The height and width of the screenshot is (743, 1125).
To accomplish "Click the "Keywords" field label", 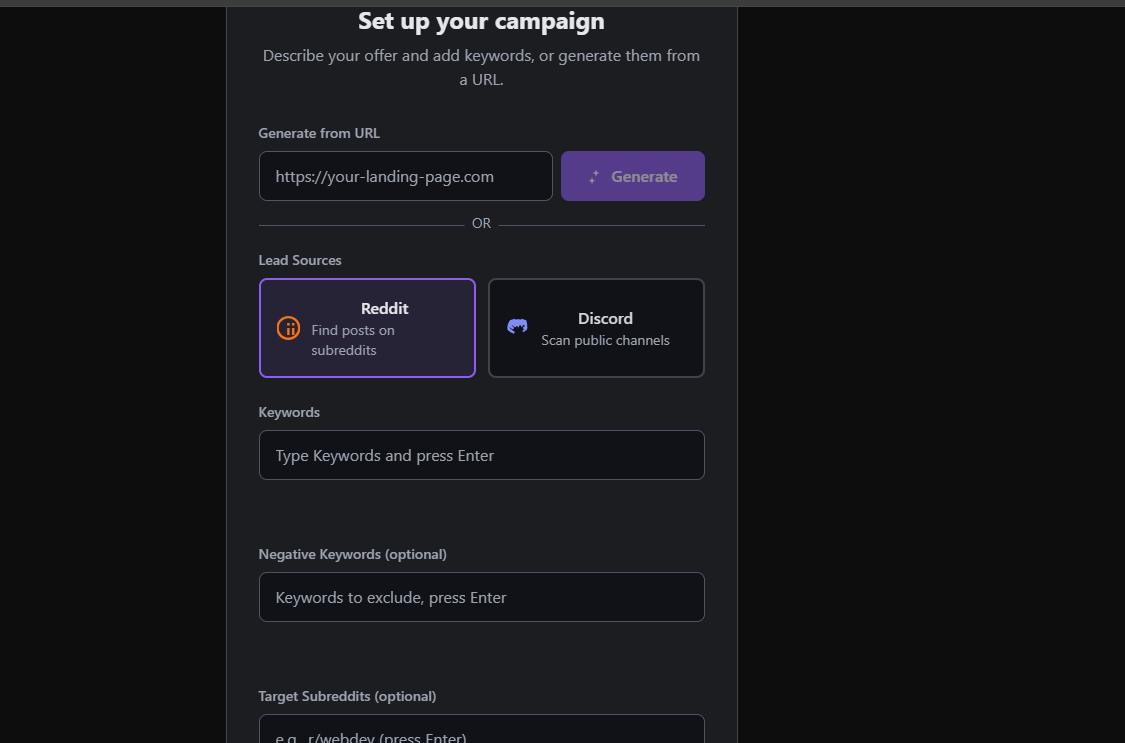I will [289, 412].
